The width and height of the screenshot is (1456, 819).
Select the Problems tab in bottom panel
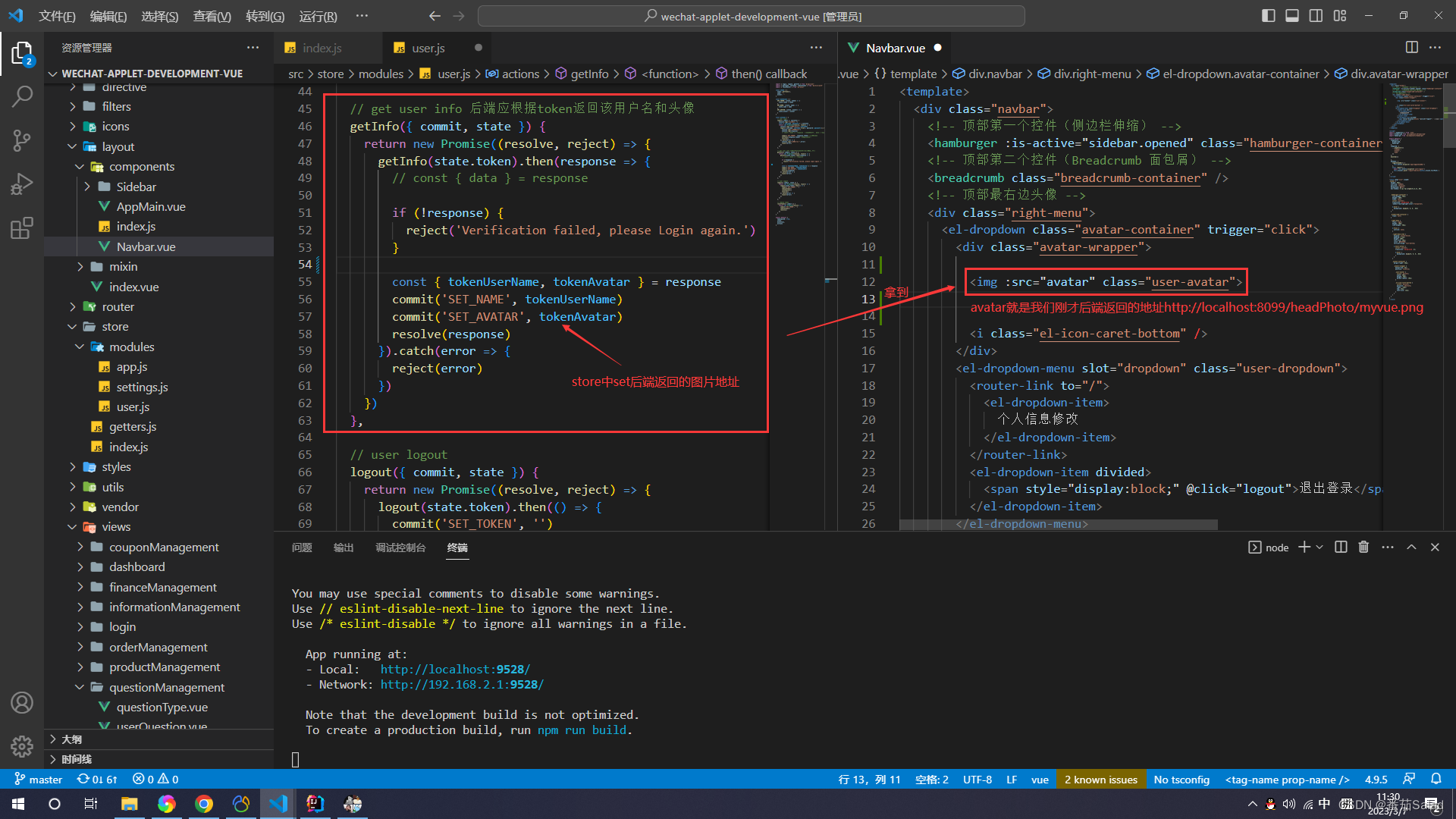300,547
